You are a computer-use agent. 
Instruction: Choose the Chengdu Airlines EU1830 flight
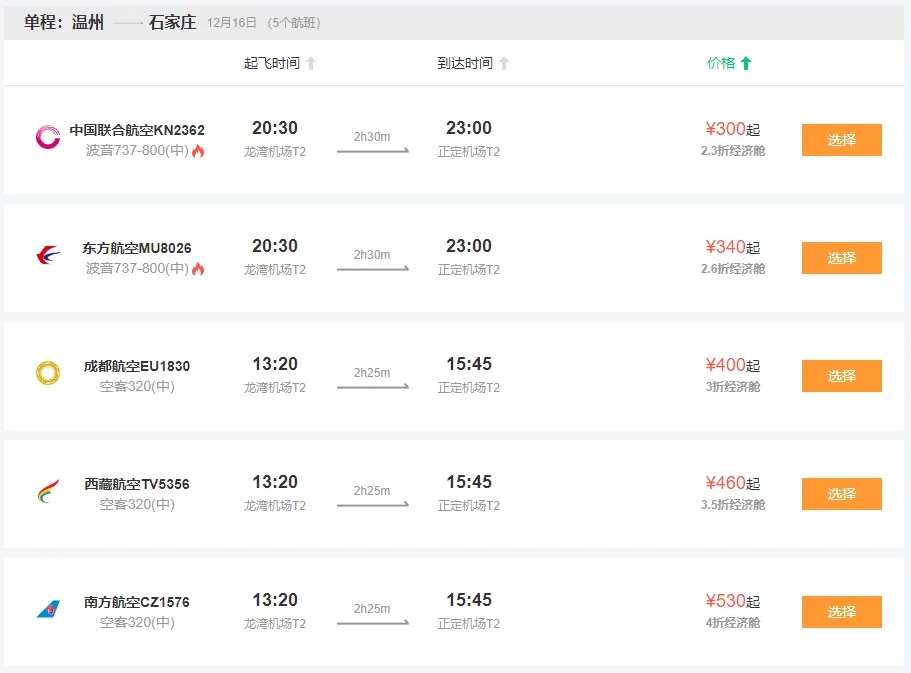841,376
